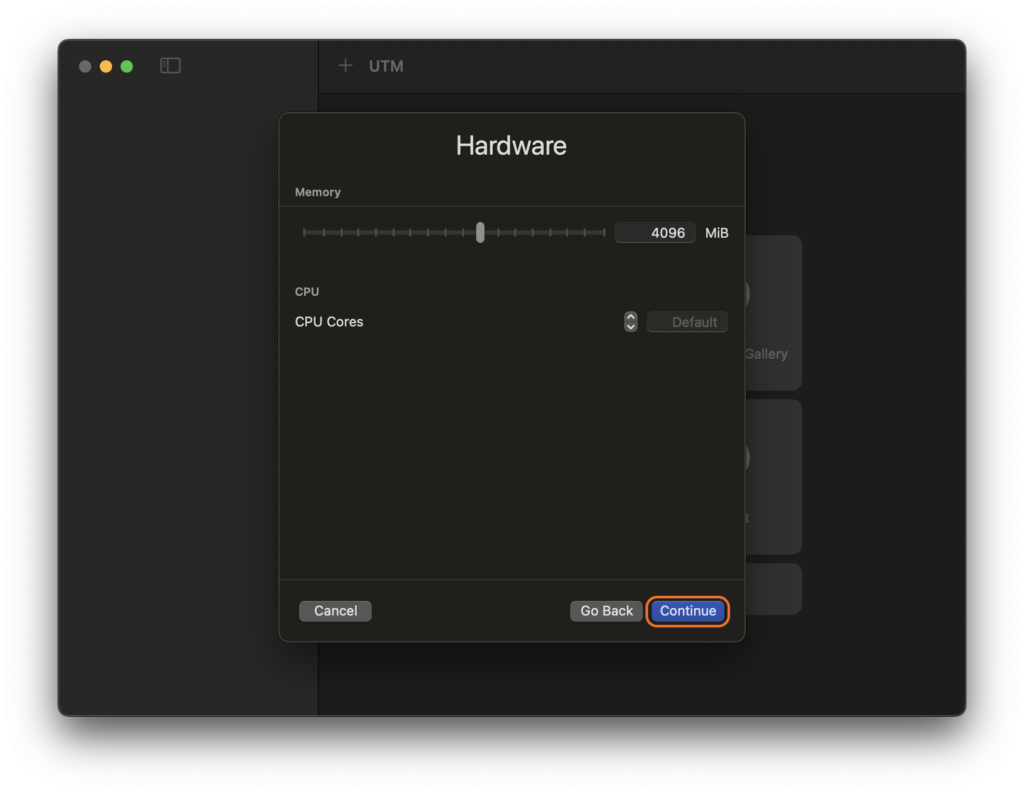Viewport: 1024px width, 793px height.
Task: Click the Continue button
Action: click(x=688, y=611)
